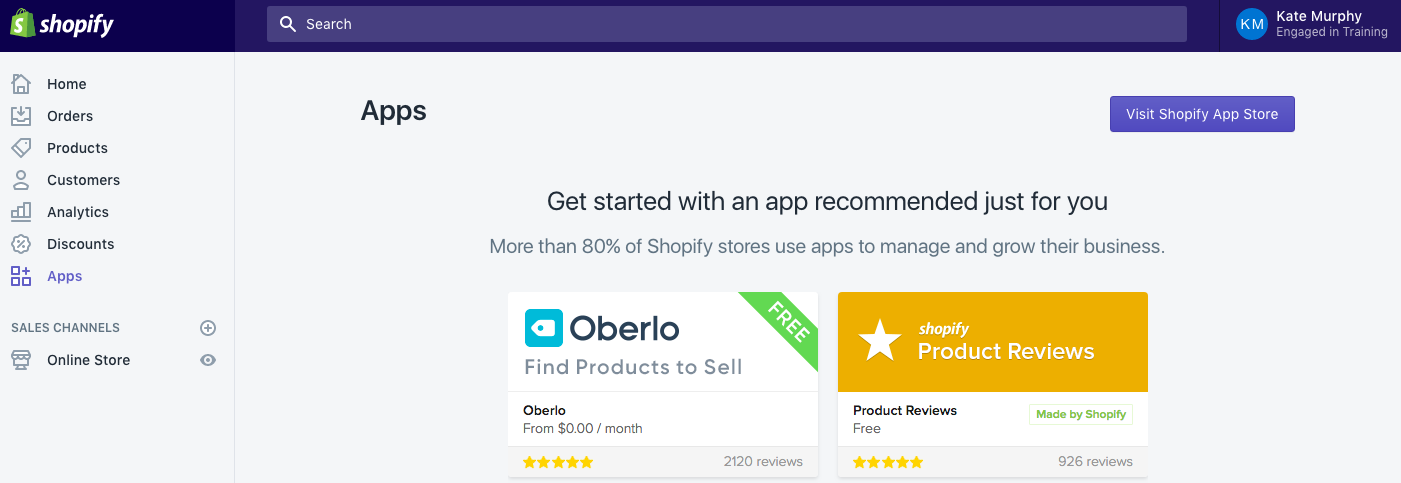Select the Customers menu item
The height and width of the screenshot is (483, 1401).
pos(83,180)
